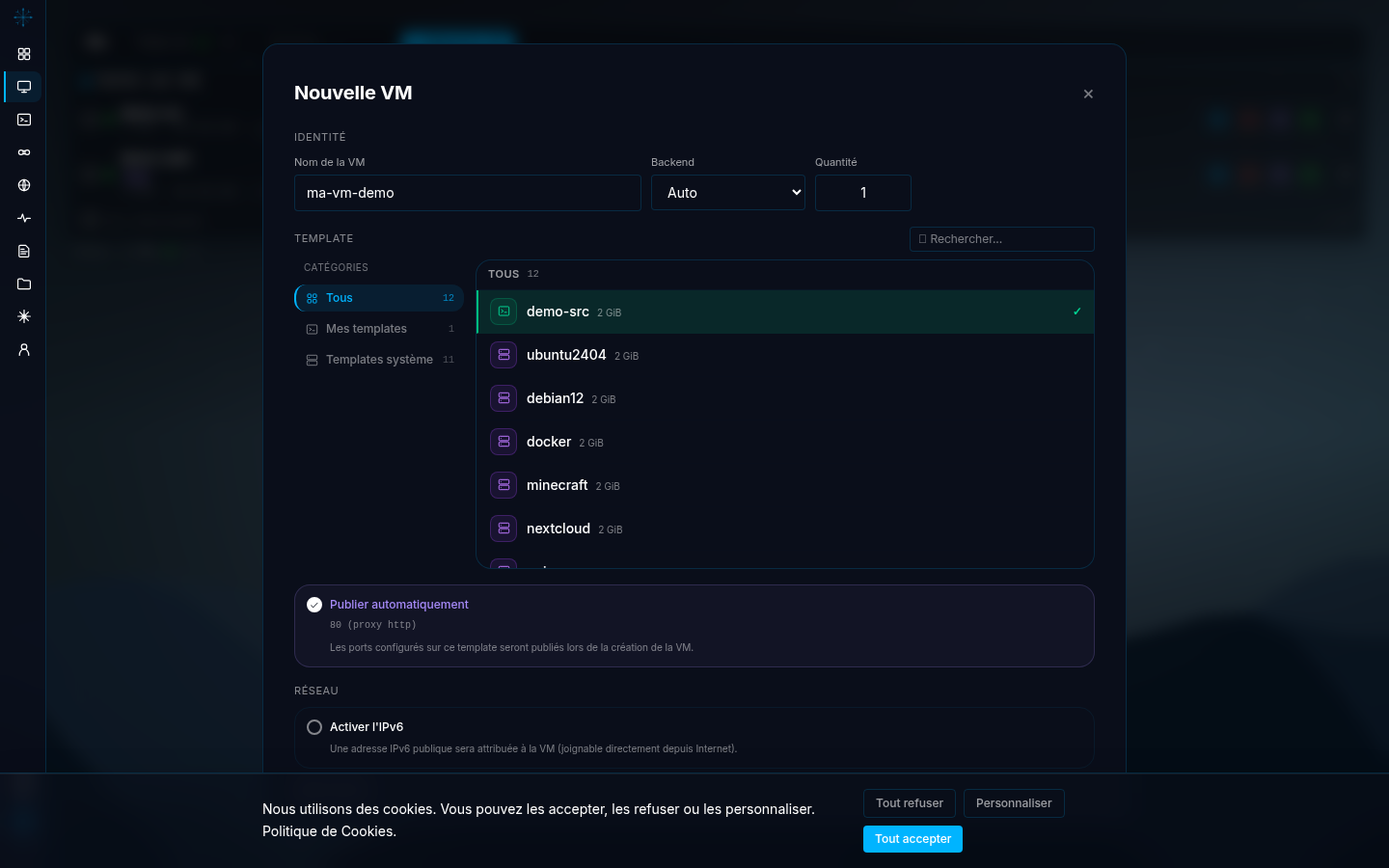Enable the Activer l'IPv6 option

[x=314, y=727]
